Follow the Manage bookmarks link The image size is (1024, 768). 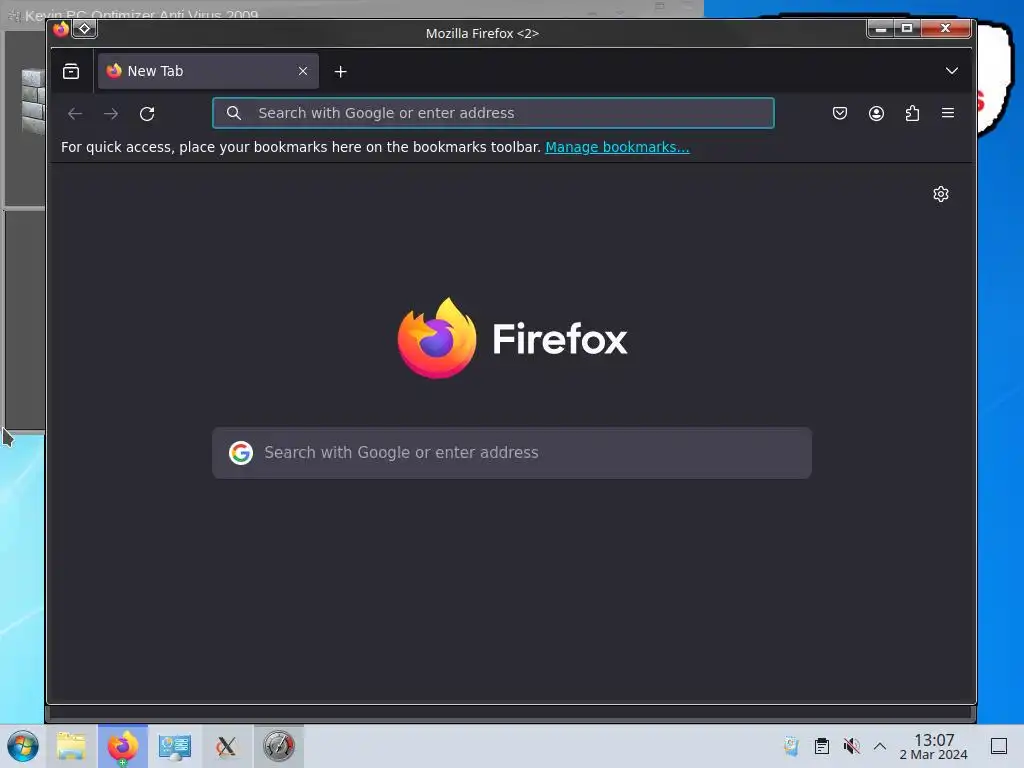click(x=617, y=147)
